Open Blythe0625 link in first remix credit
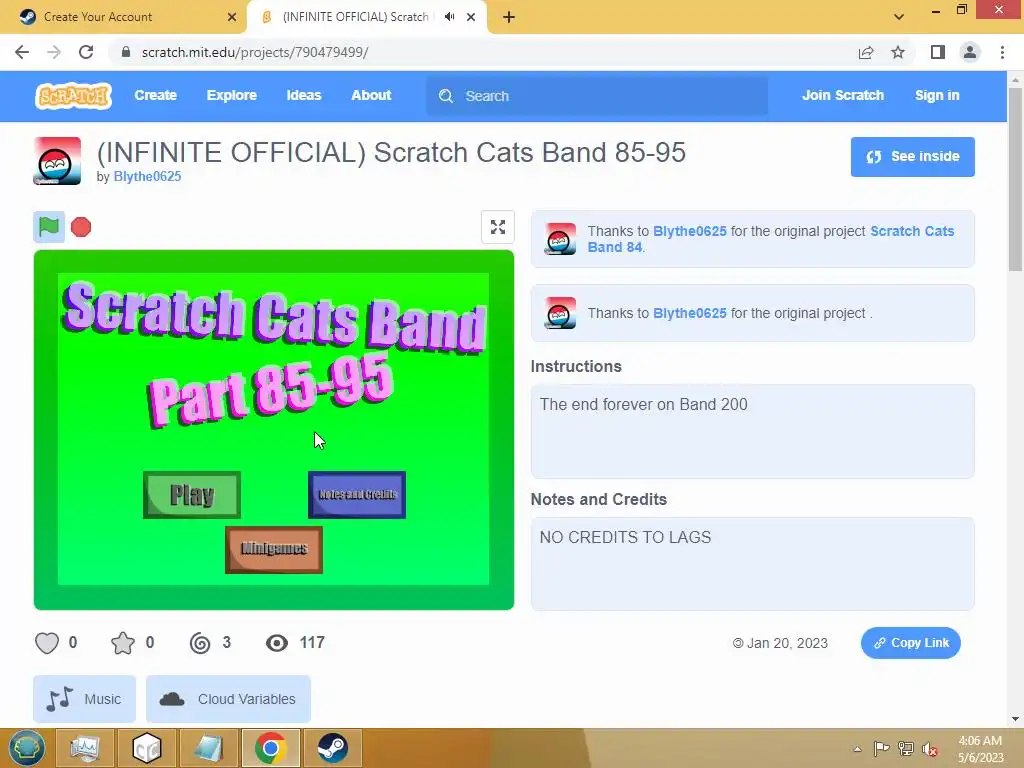This screenshot has height=768, width=1024. click(690, 231)
